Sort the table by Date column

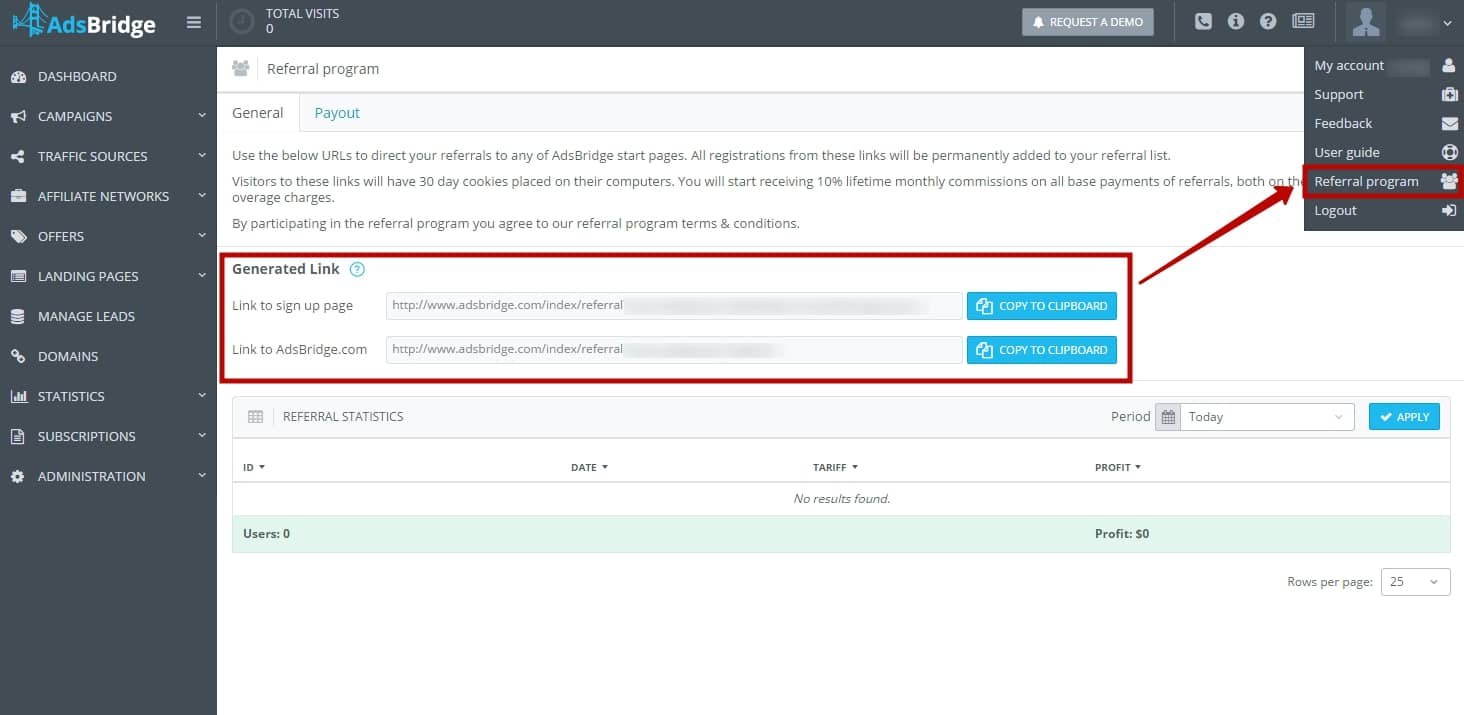589,467
